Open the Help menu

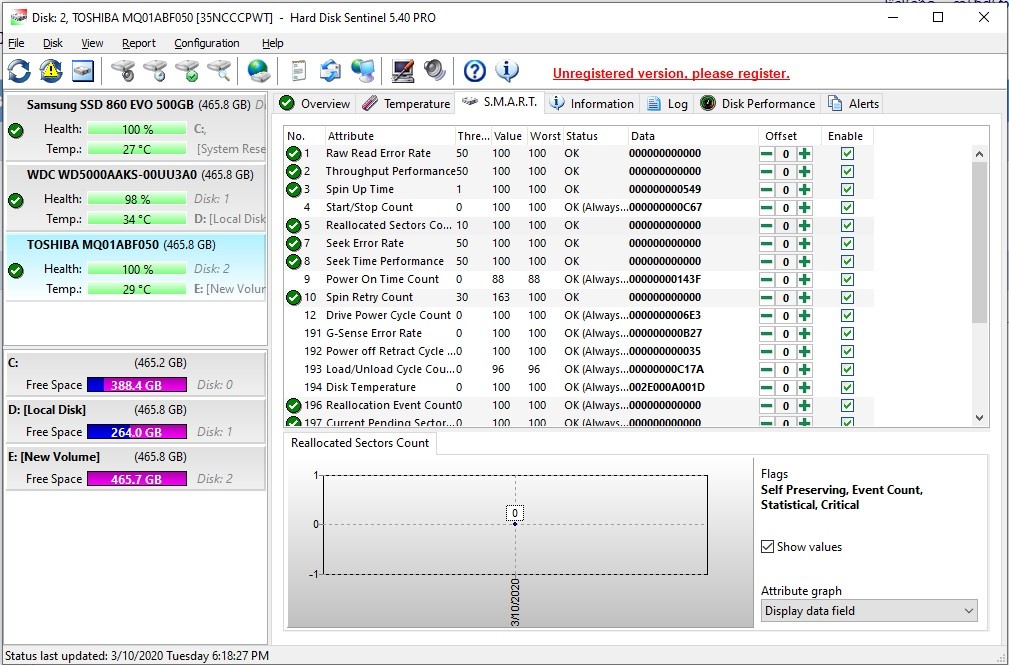click(x=272, y=43)
